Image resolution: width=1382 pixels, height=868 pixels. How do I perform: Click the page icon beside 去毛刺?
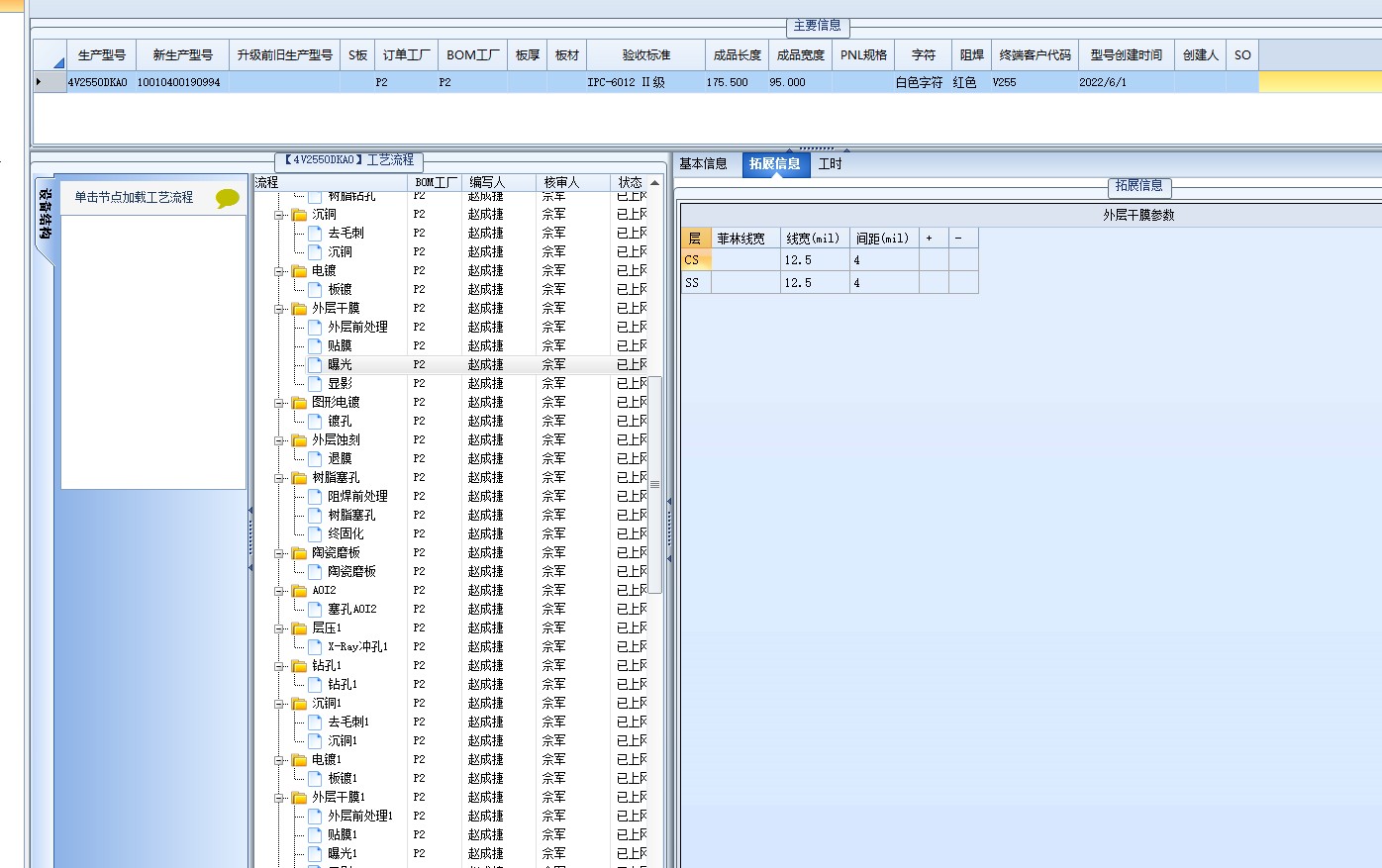315,234
